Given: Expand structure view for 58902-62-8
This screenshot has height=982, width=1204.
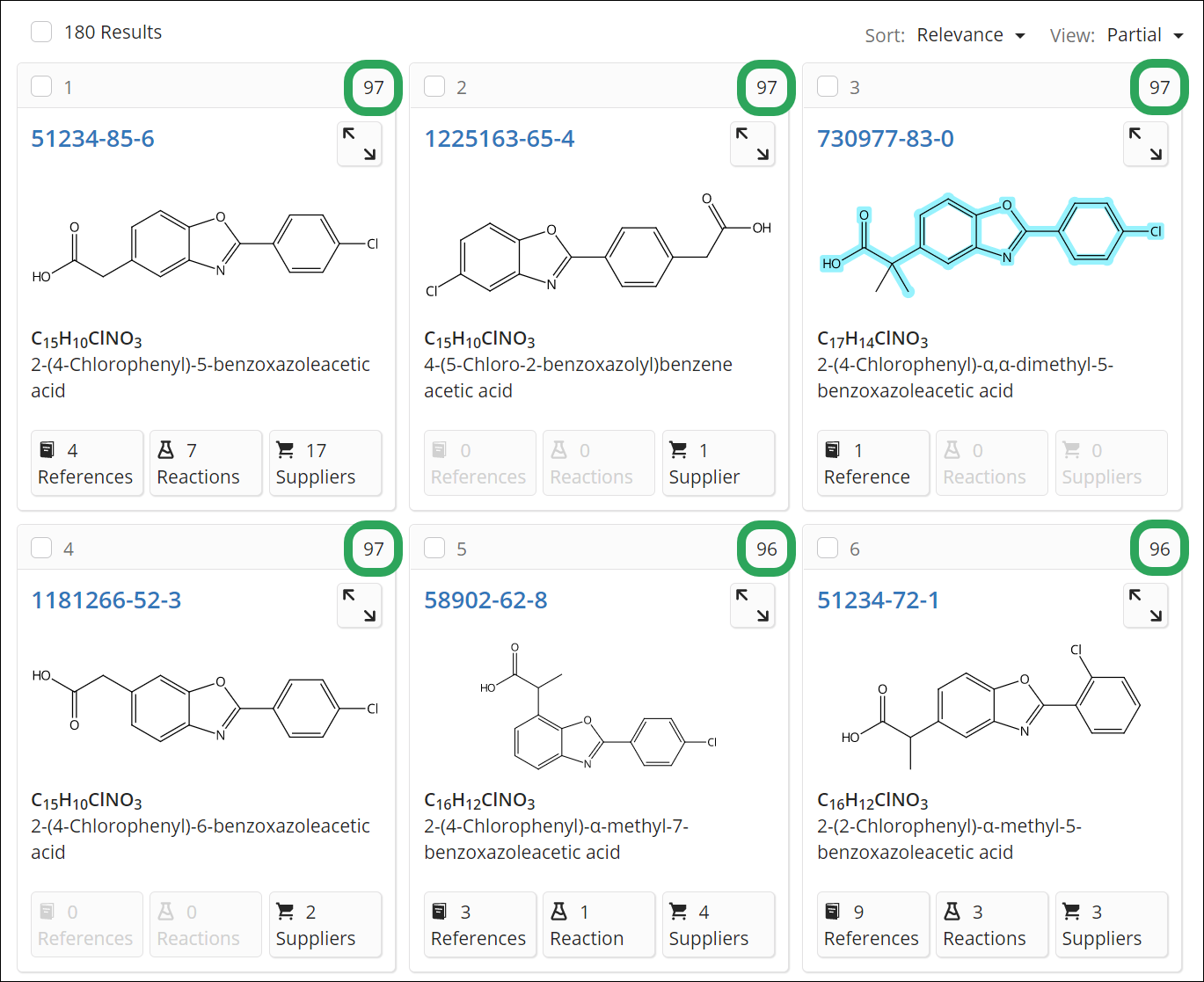Looking at the screenshot, I should point(753,606).
